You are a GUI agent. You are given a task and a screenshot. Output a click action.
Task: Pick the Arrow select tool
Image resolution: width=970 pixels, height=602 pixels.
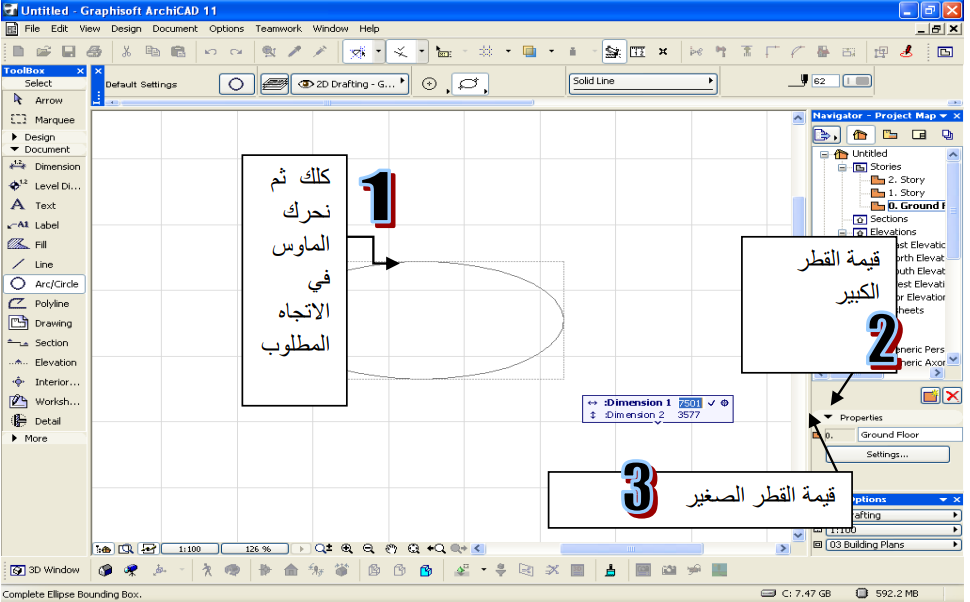[x=45, y=101]
